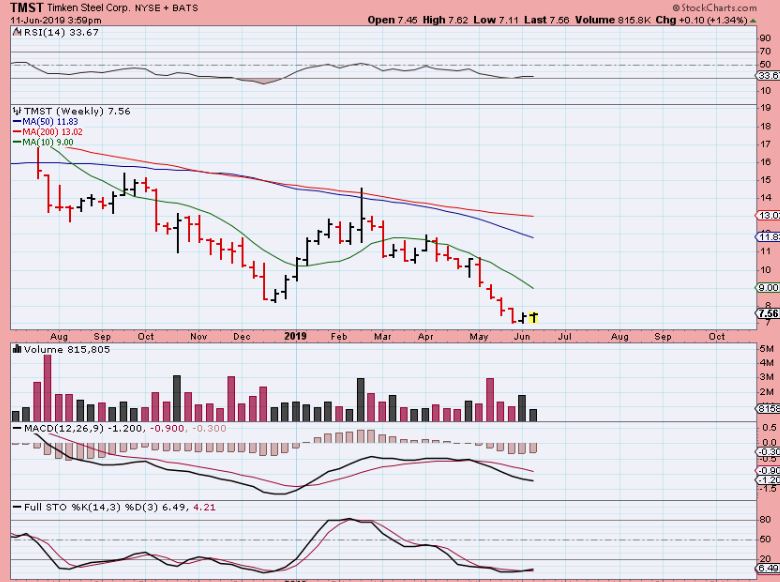
Task: Click the Chg +0.10 (+1.34%) value
Action: 702,20
